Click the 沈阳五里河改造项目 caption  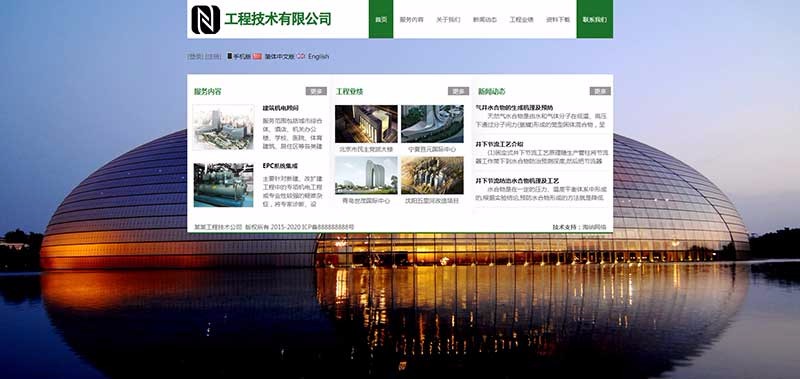tap(433, 201)
